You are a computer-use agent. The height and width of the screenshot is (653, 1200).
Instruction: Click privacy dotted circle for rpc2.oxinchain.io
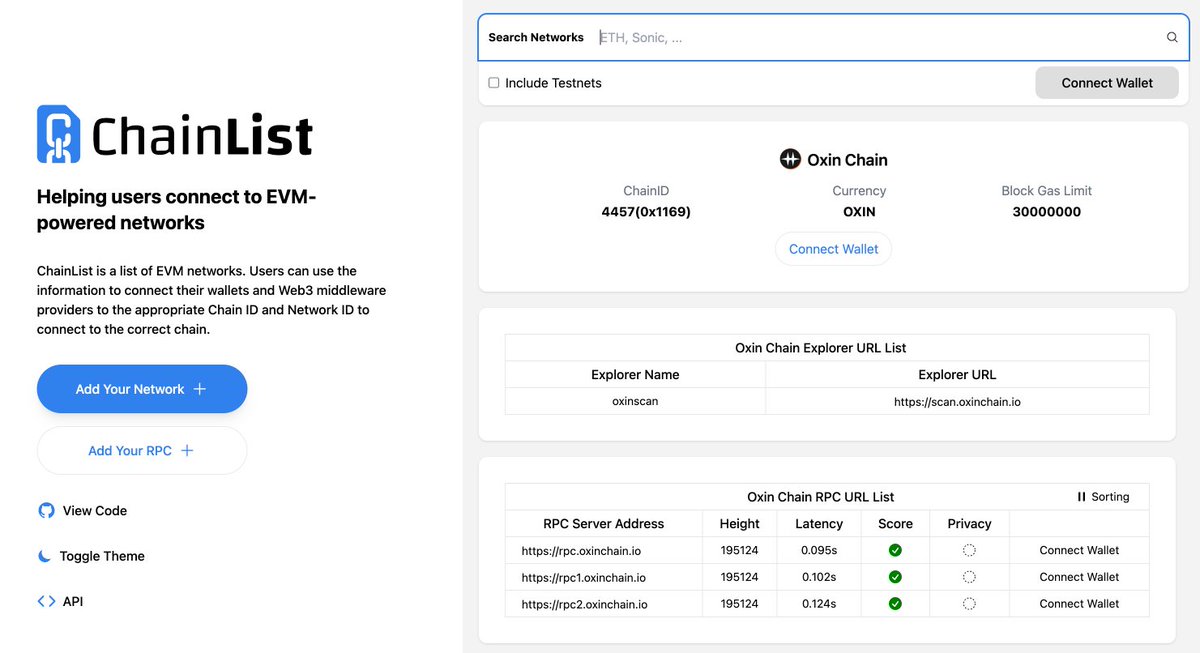(969, 604)
